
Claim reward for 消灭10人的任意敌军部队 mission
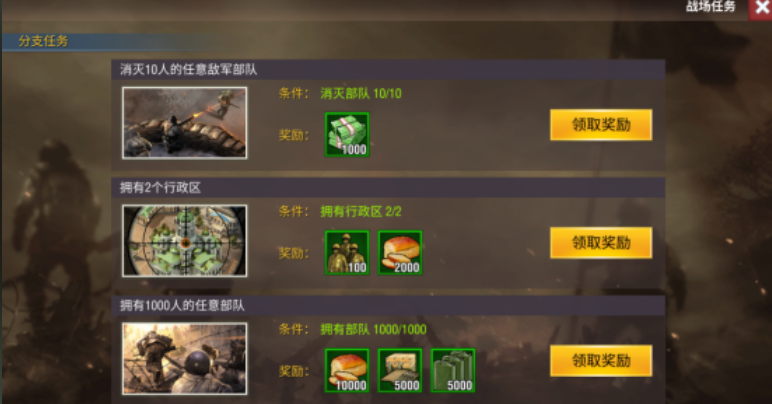[x=601, y=125]
